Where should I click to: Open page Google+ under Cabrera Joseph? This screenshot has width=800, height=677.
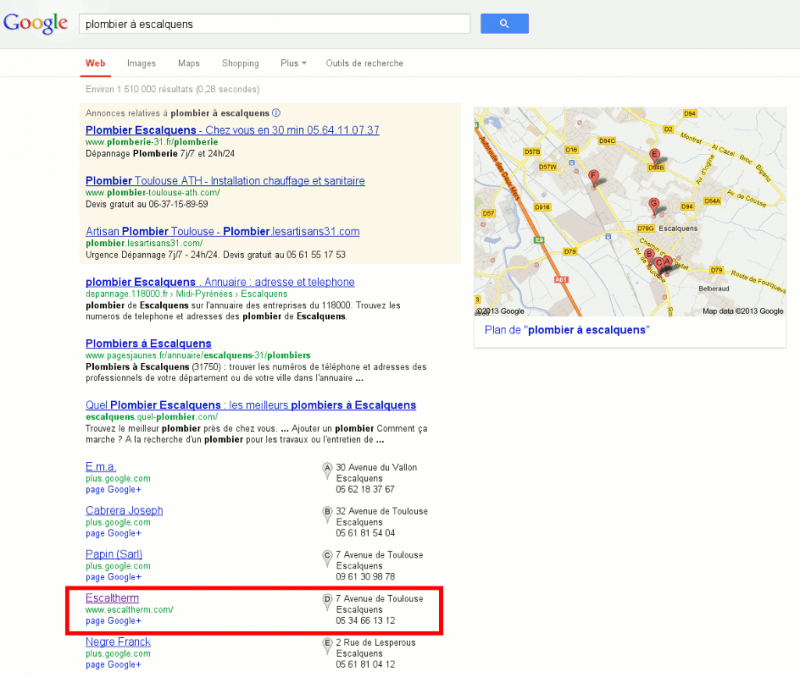click(x=113, y=534)
